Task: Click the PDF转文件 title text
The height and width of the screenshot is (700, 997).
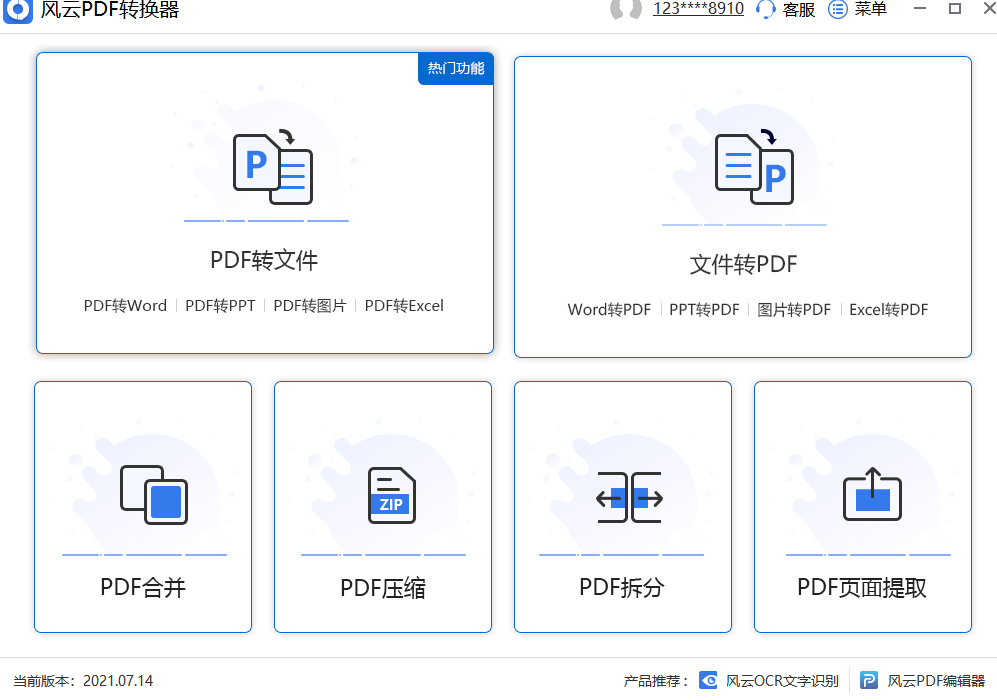Action: [264, 261]
